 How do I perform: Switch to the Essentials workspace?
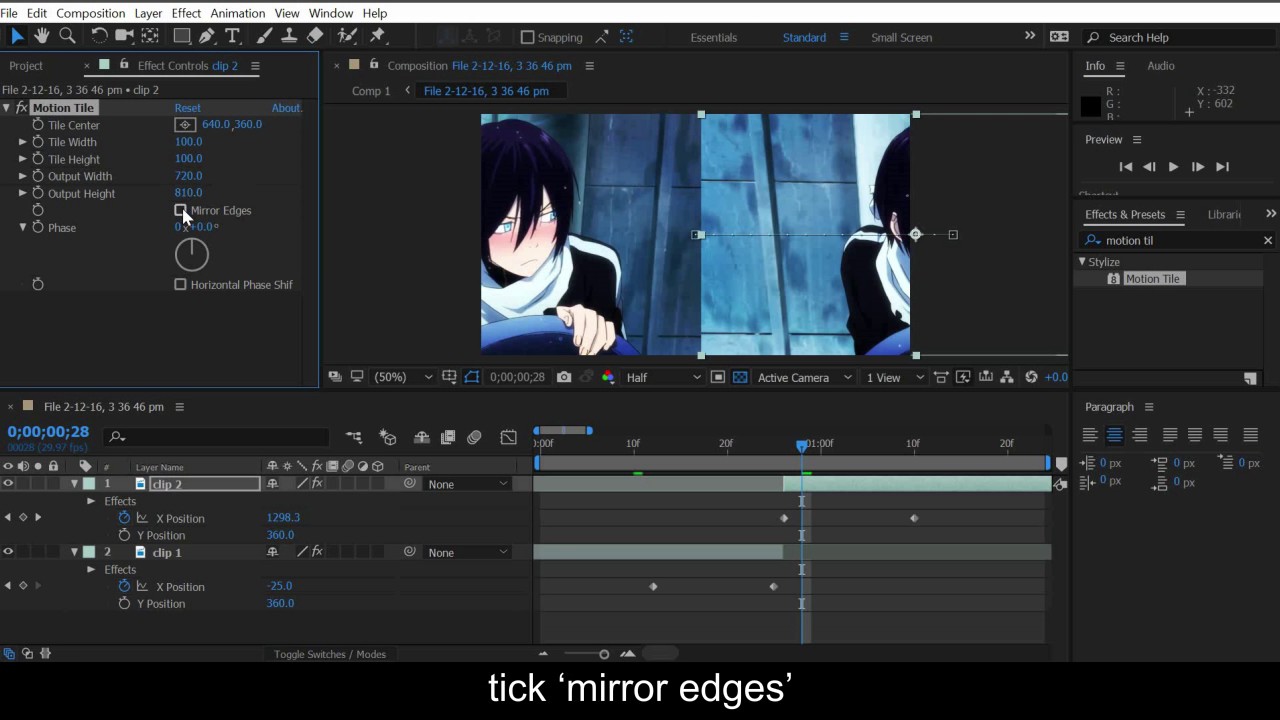click(x=714, y=38)
